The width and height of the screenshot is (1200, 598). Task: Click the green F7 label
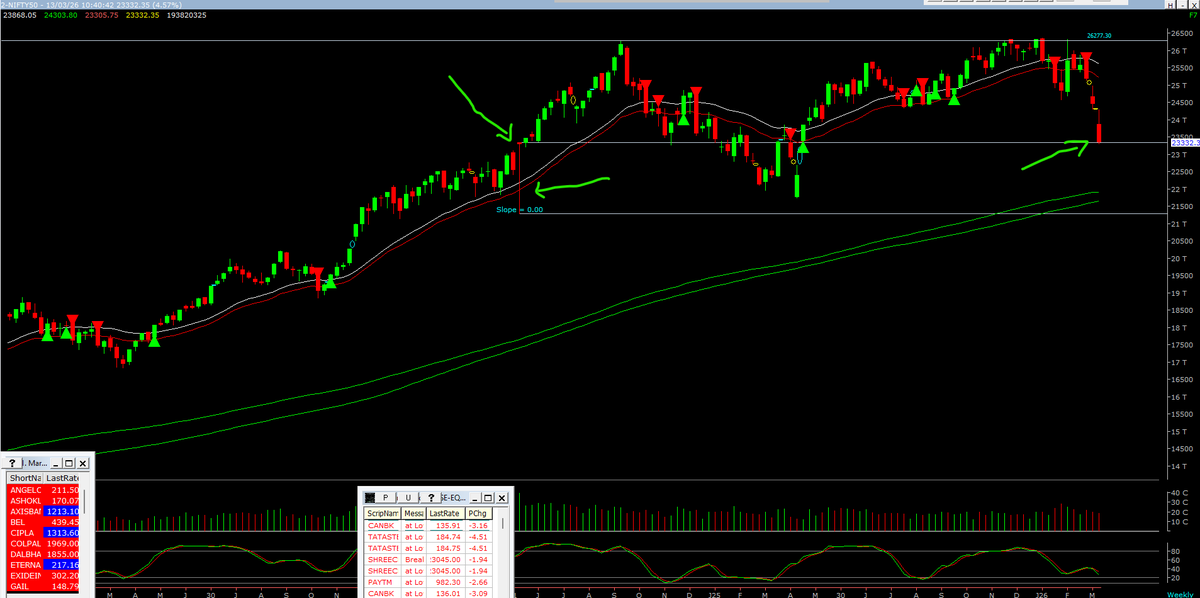(x=1193, y=17)
